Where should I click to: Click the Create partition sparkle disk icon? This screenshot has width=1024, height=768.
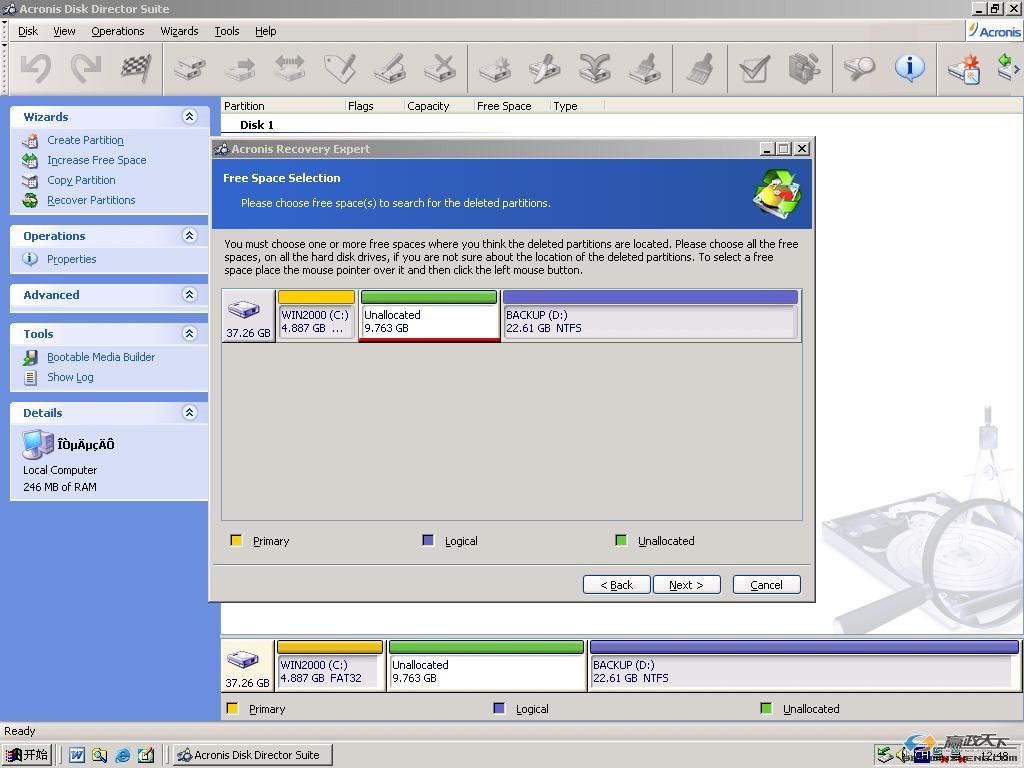[494, 69]
